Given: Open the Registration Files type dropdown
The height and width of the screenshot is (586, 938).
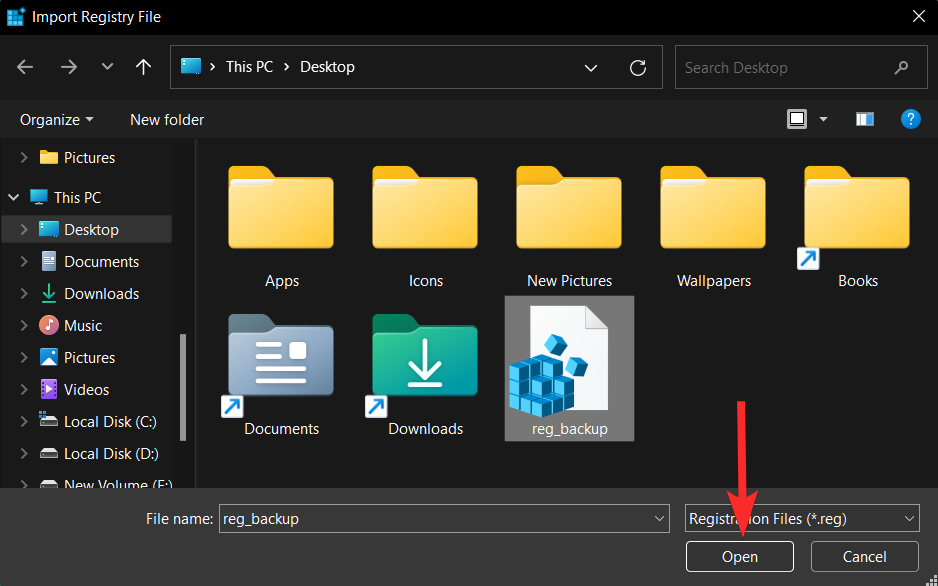Looking at the screenshot, I should (x=802, y=518).
